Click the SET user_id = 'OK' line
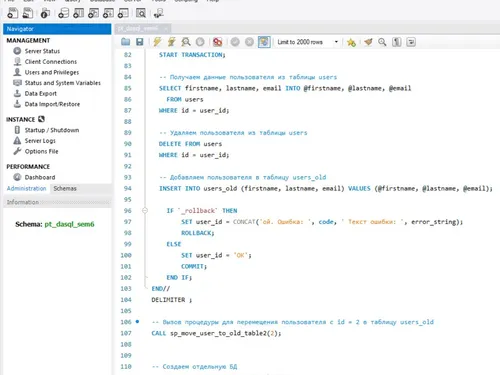The image size is (500, 375). (x=216, y=255)
